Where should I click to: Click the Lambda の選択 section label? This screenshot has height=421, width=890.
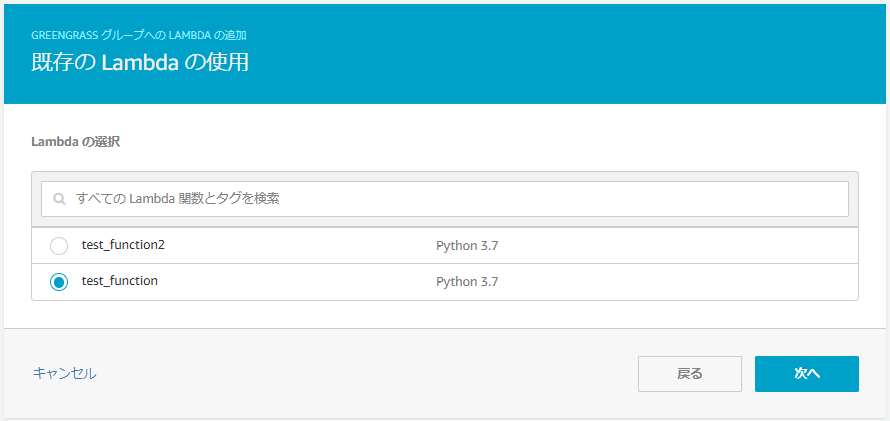76,142
